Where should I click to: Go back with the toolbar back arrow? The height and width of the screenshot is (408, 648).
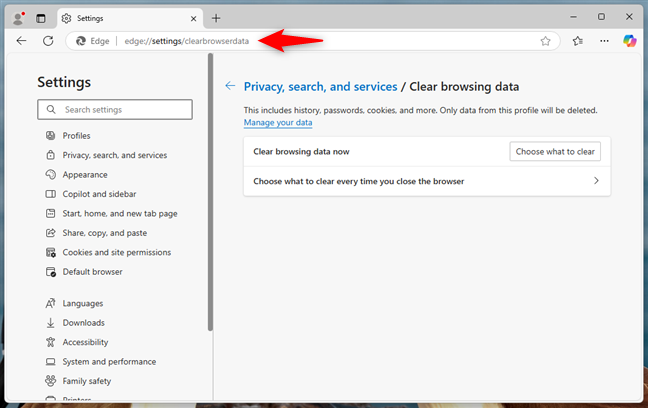(21, 41)
